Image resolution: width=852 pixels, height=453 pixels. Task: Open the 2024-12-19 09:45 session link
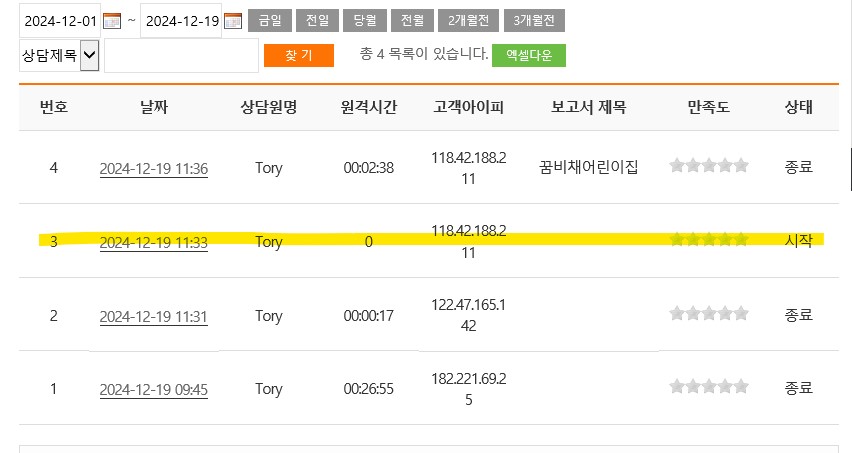pos(153,388)
